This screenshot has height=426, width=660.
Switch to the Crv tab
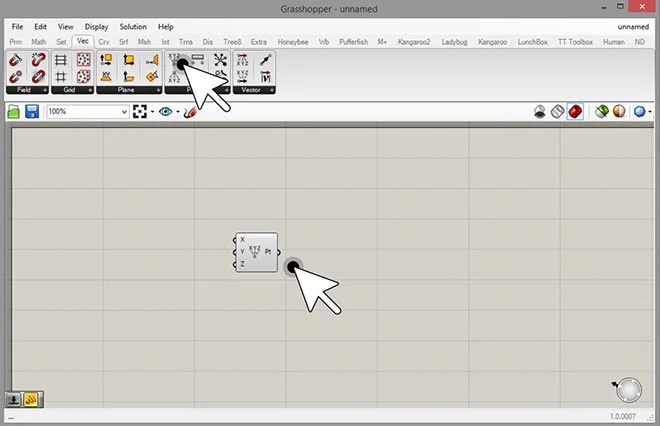click(x=104, y=42)
